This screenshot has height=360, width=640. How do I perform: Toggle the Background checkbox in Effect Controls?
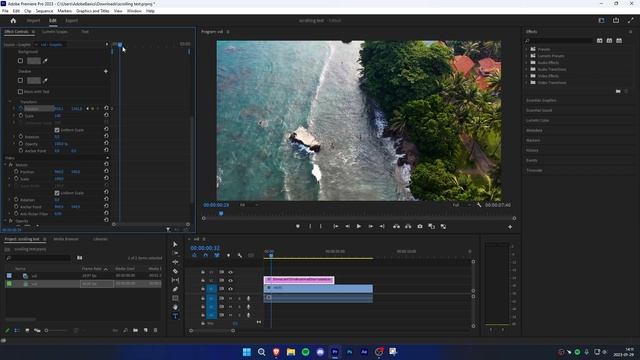pos(20,61)
